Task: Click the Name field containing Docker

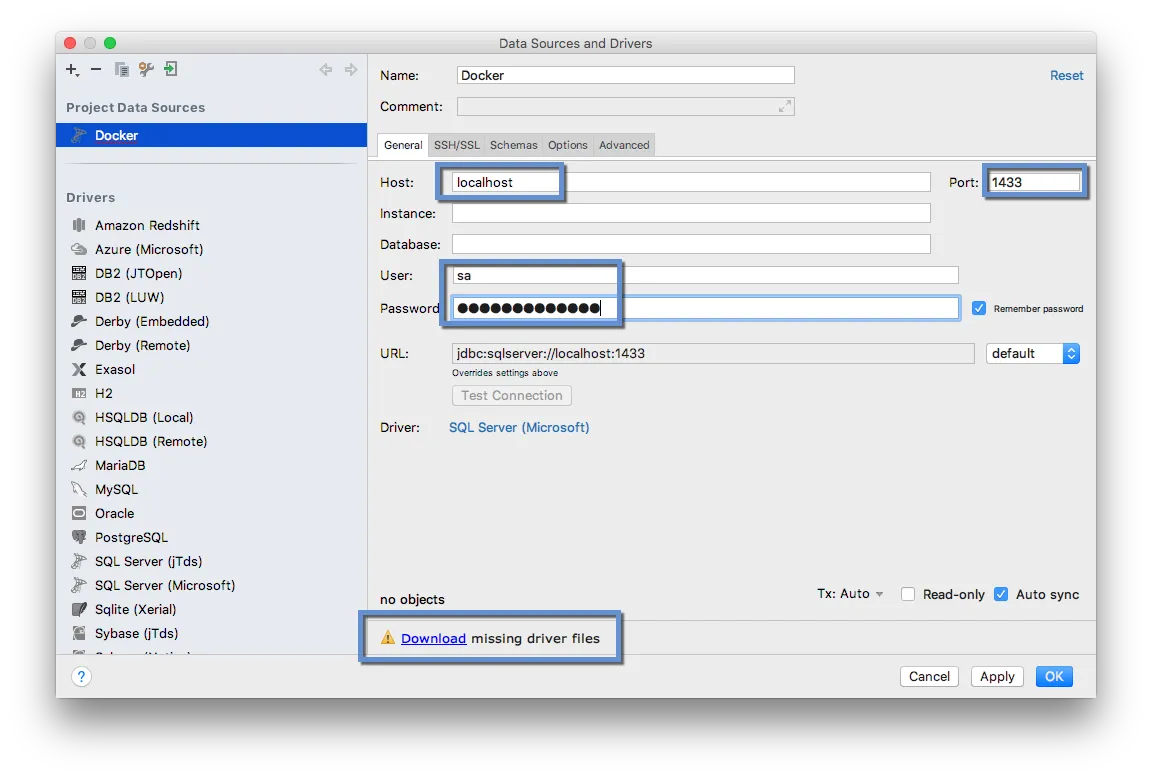Action: (x=625, y=75)
